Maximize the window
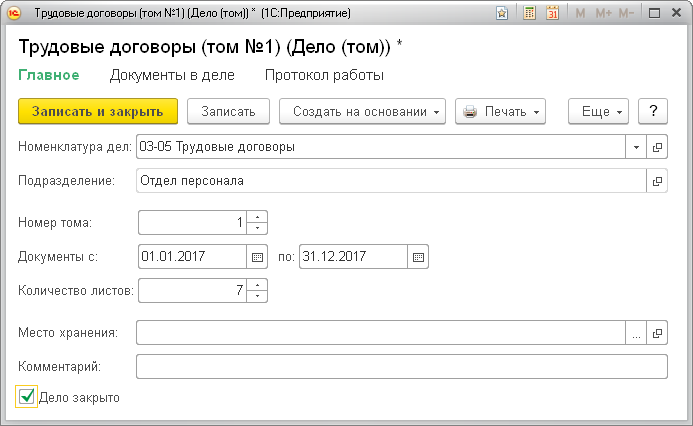The height and width of the screenshot is (426, 693). (x=655, y=13)
